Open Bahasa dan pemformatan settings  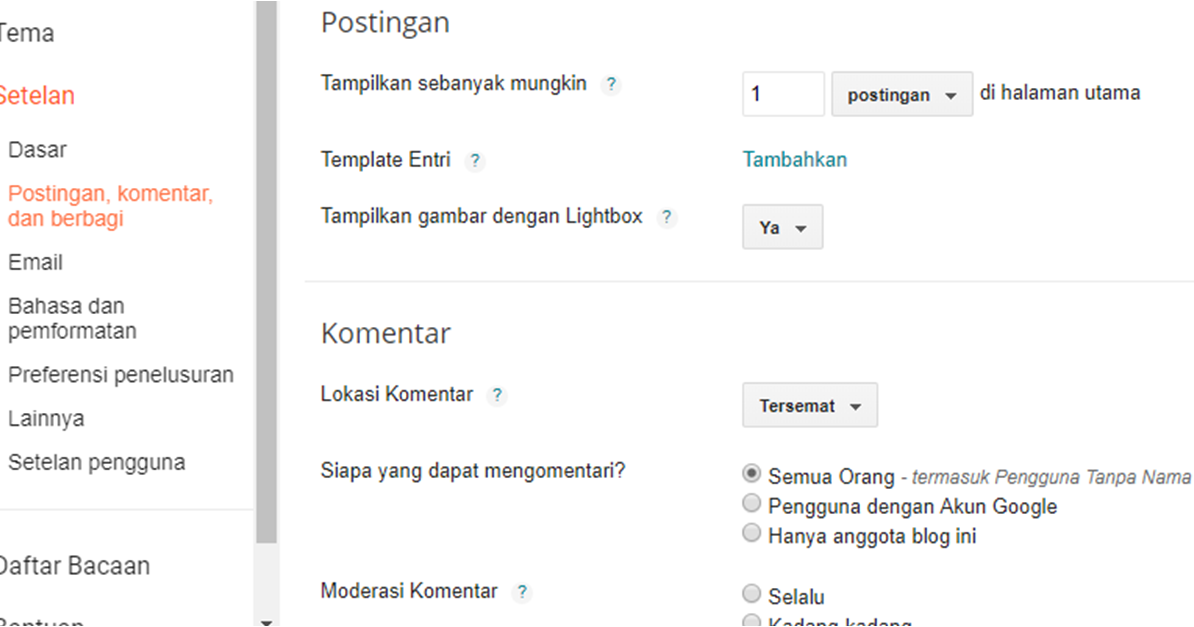pyautogui.click(x=72, y=318)
